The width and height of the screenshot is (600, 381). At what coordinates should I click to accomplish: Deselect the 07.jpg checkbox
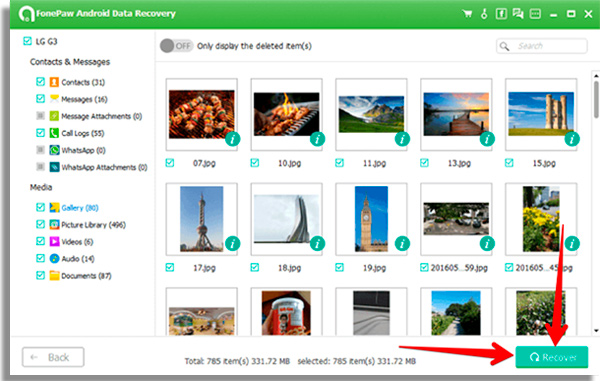click(170, 163)
